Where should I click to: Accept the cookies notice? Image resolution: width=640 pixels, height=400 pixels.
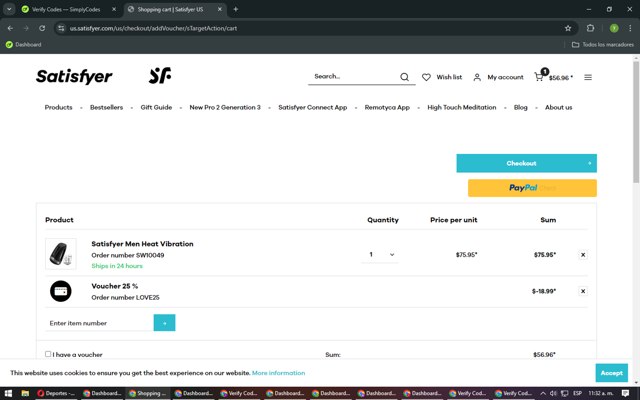(611, 373)
